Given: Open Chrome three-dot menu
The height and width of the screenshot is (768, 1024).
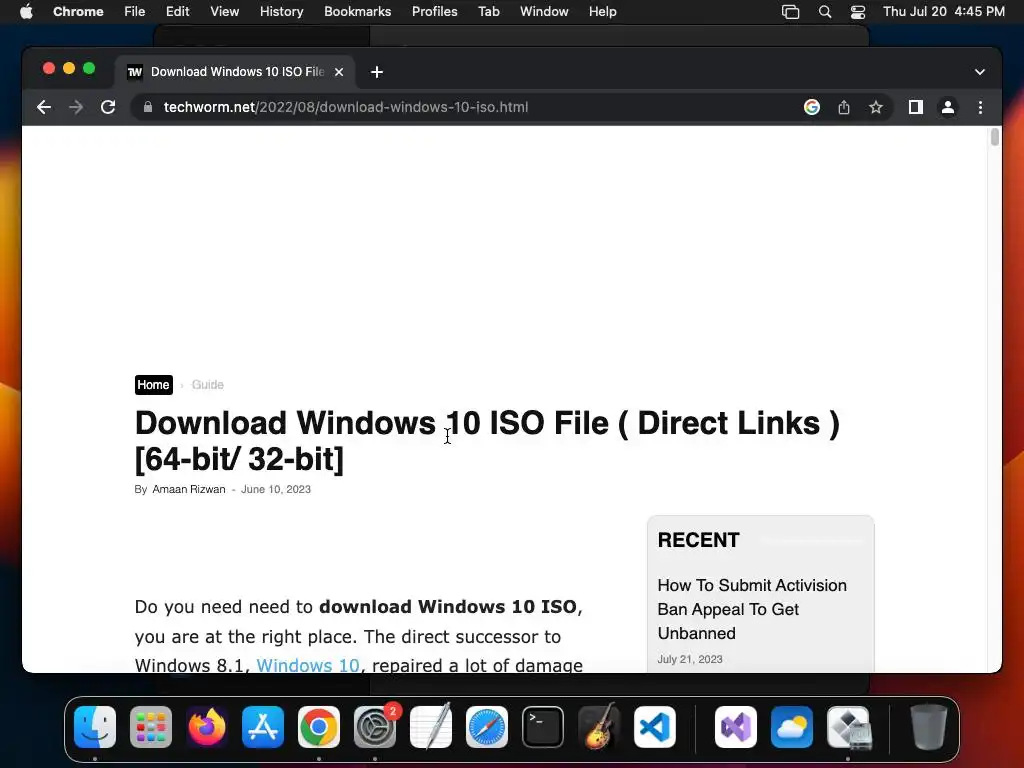Looking at the screenshot, I should [980, 107].
